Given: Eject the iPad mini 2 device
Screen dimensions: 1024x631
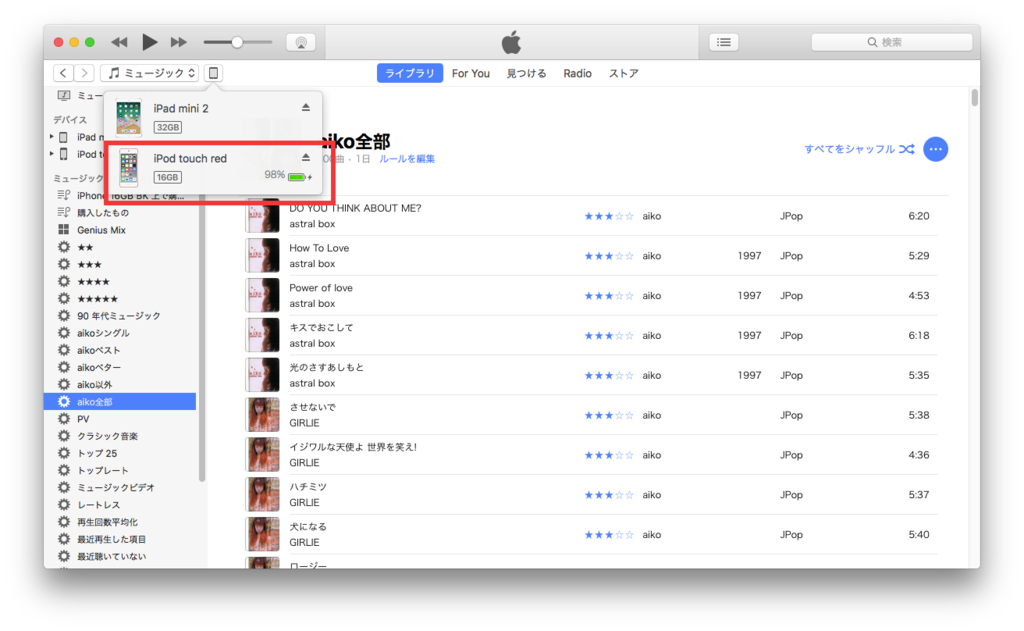Looking at the screenshot, I should click(x=306, y=108).
